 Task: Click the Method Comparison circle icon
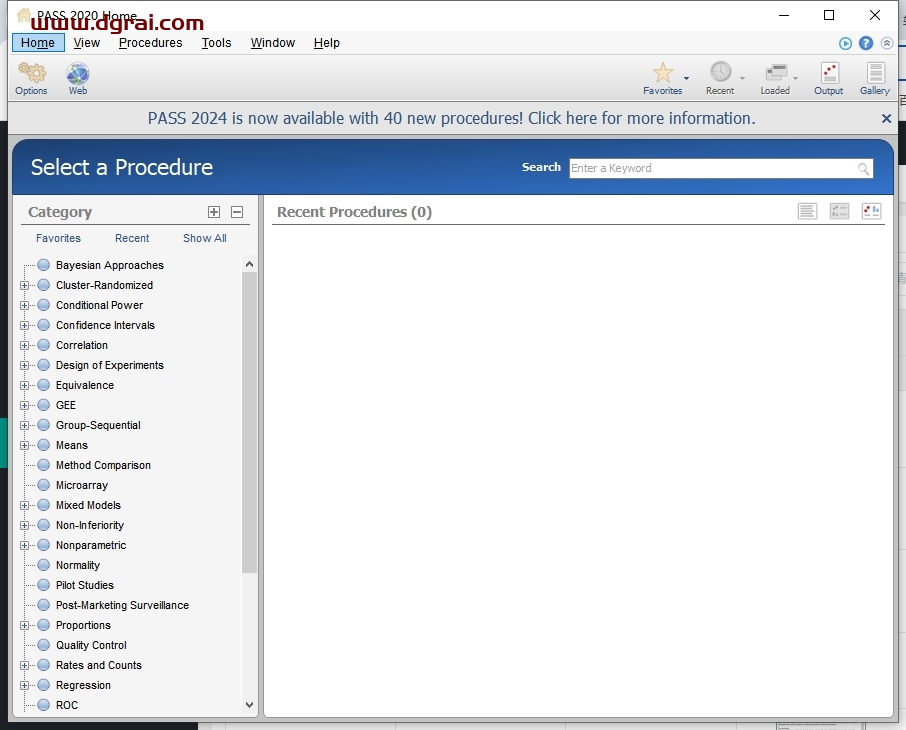pos(43,465)
